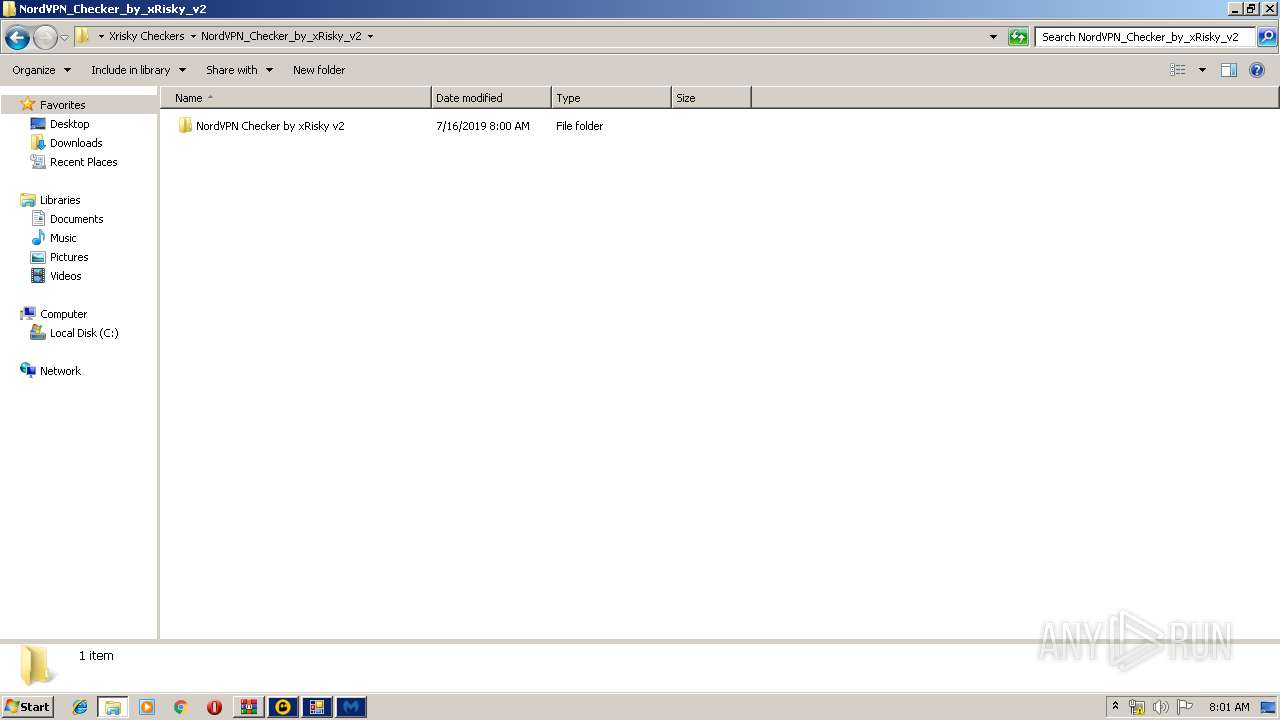Select the NordVPN Checker by xRisky v2 folder

tap(270, 126)
